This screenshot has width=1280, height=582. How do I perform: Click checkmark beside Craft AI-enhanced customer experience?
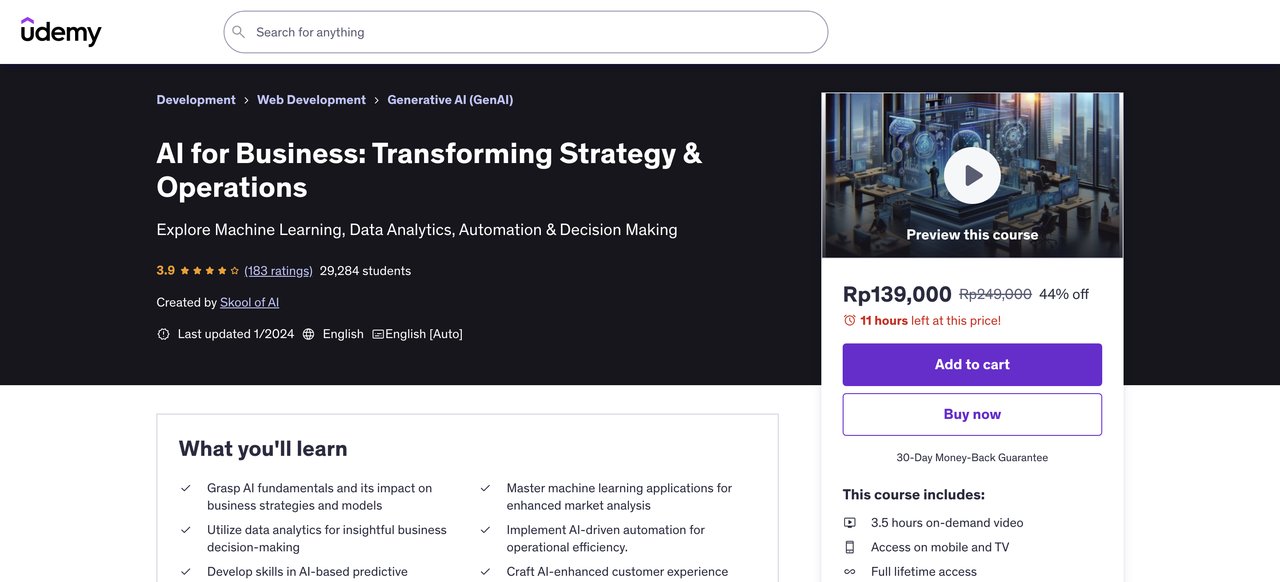(x=485, y=572)
